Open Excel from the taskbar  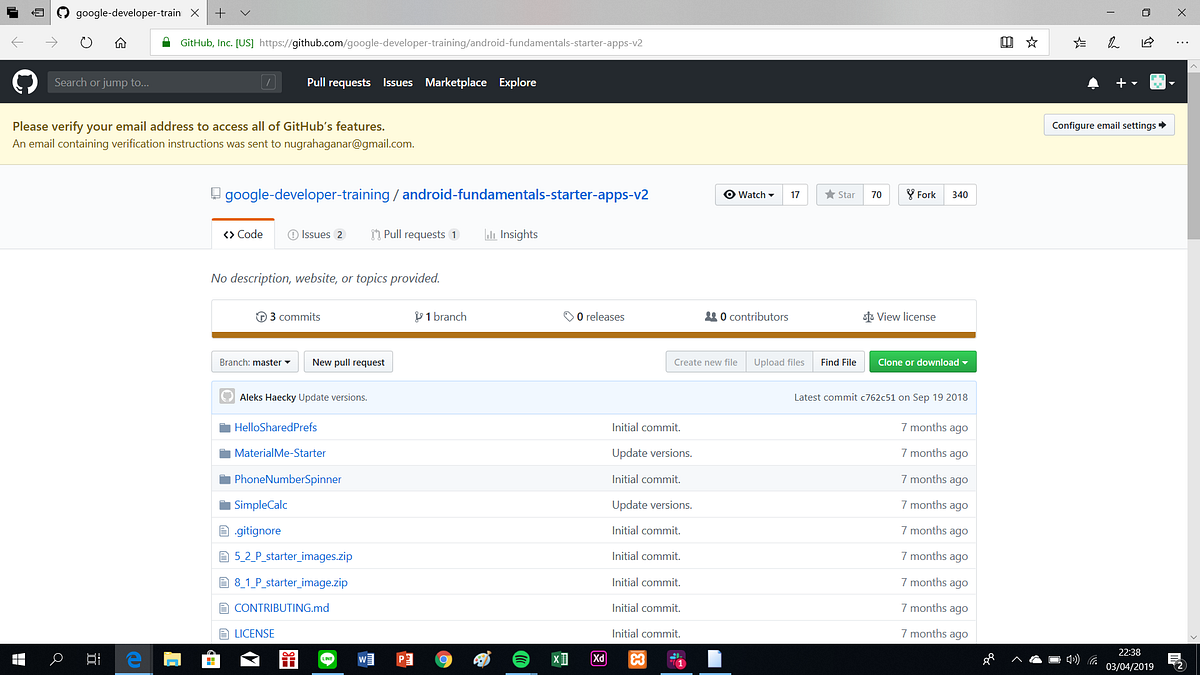560,659
